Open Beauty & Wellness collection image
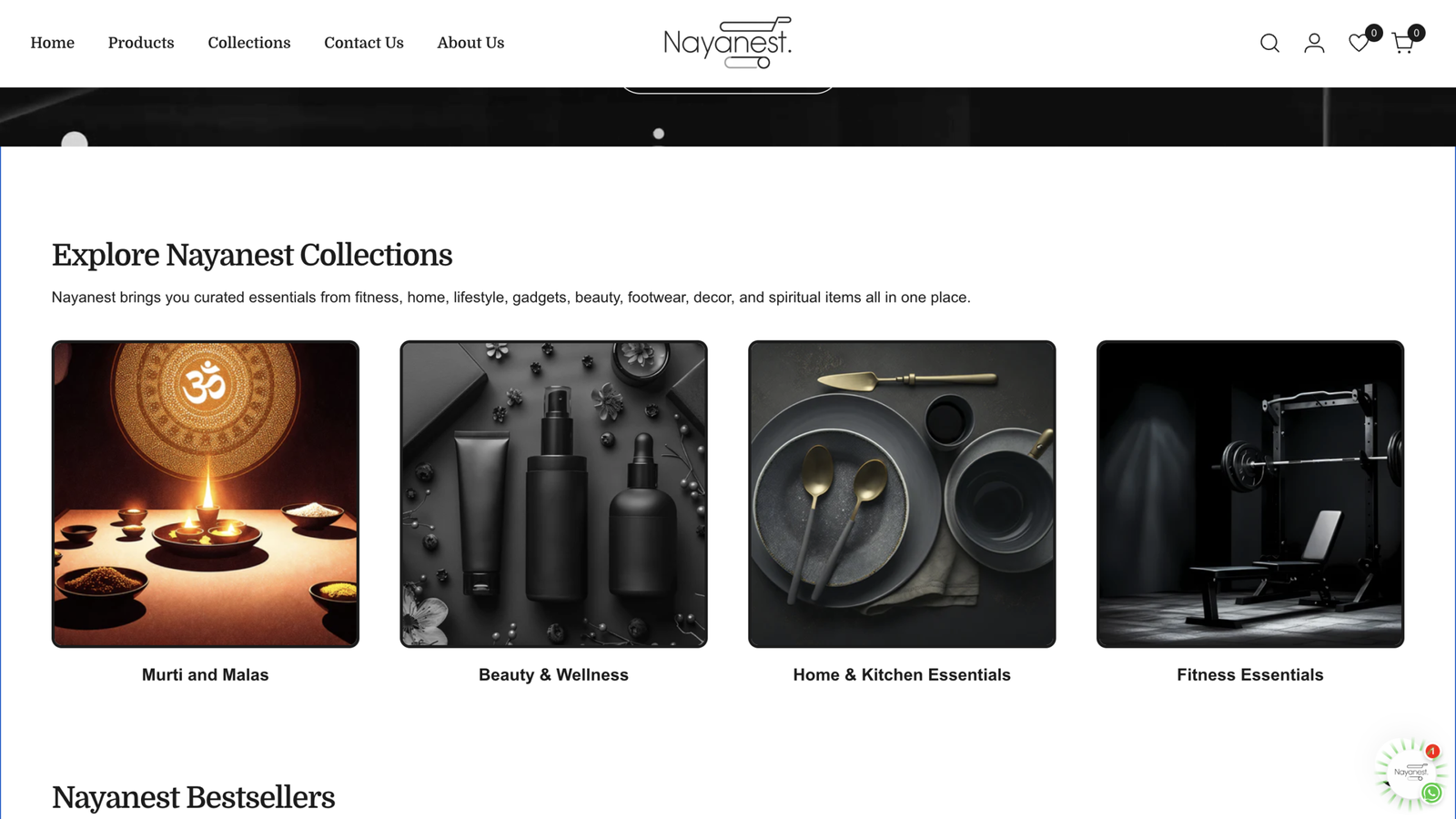Viewport: 1456px width, 819px height. (x=554, y=494)
